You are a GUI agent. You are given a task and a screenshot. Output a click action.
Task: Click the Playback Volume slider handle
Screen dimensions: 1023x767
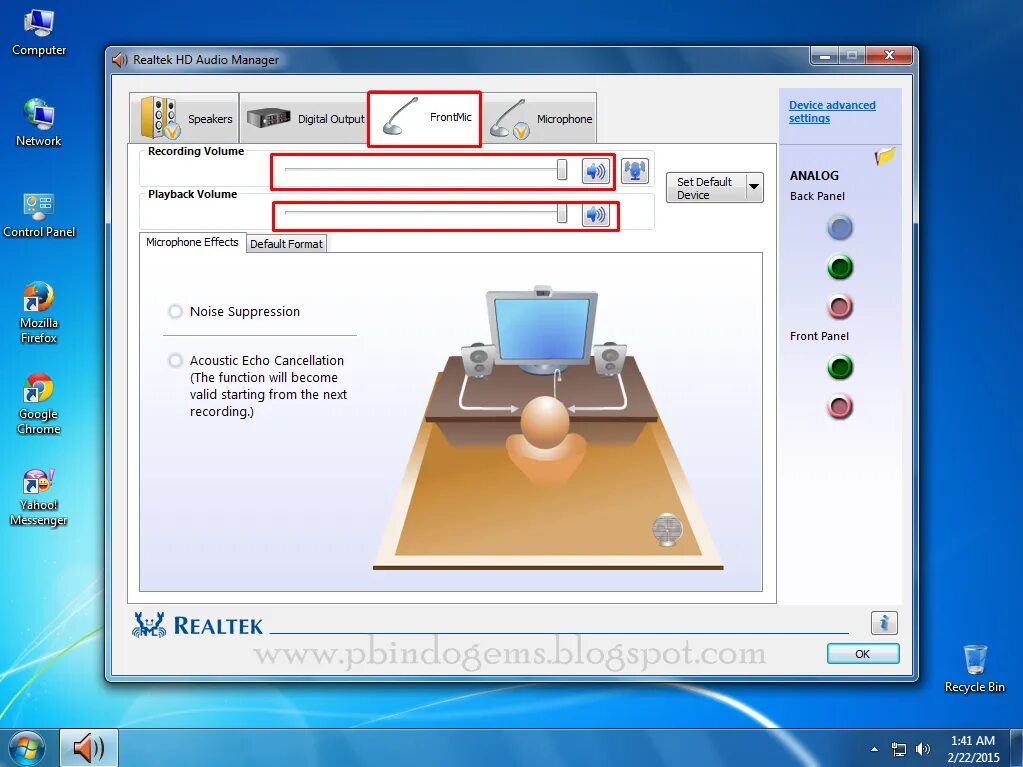[x=562, y=213]
